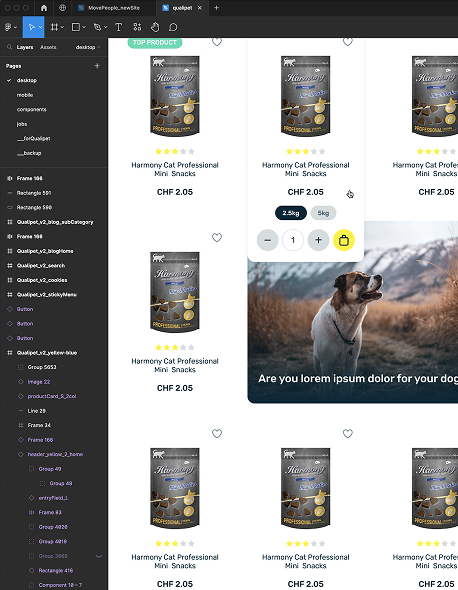The height and width of the screenshot is (590, 458).
Task: Click the quantity field showing 1
Action: point(293,240)
